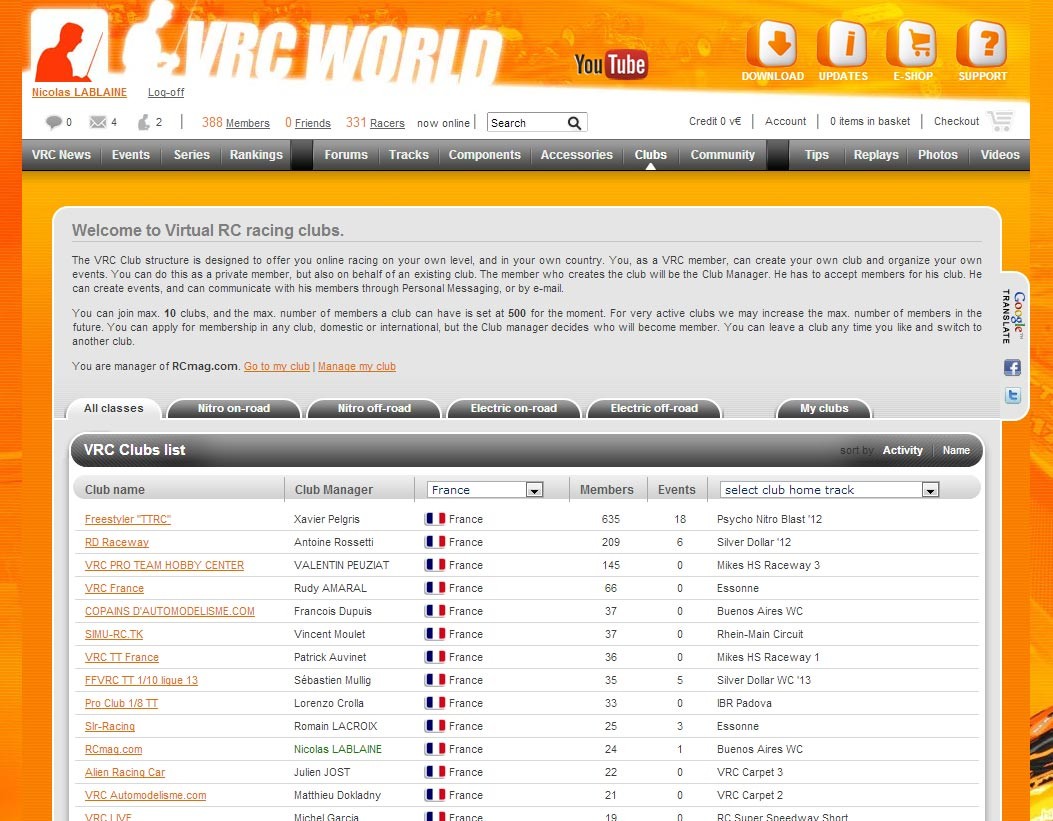Open the Nicolas LABLAINE profile link
The width and height of the screenshot is (1053, 821).
[79, 93]
